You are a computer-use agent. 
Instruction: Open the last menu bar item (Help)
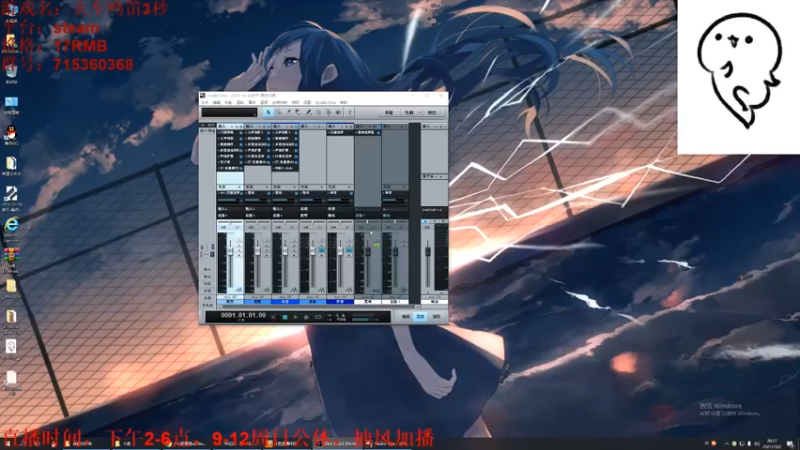343,103
